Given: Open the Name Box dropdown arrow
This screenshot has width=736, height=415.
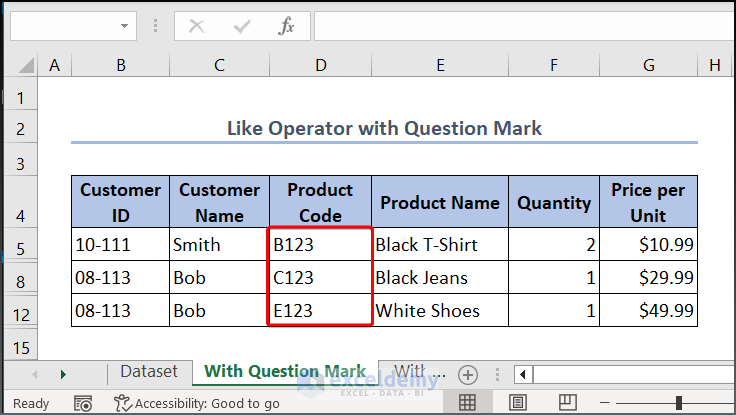Looking at the screenshot, I should point(124,26).
